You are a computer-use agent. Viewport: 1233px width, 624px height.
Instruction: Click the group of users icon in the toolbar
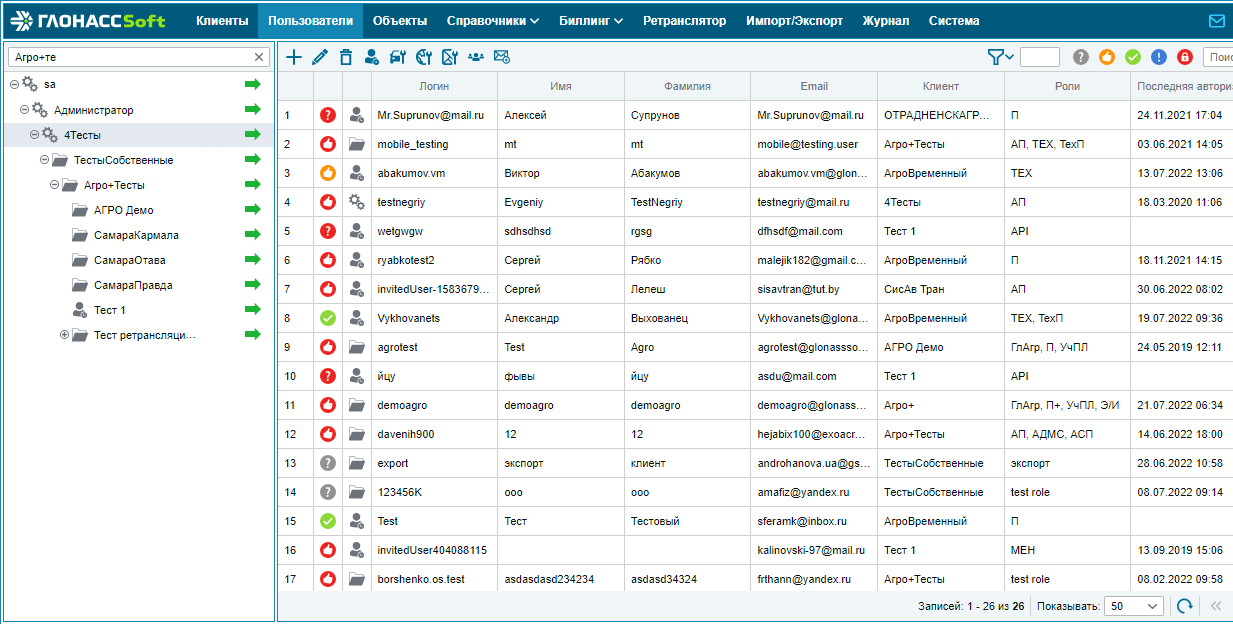click(476, 57)
